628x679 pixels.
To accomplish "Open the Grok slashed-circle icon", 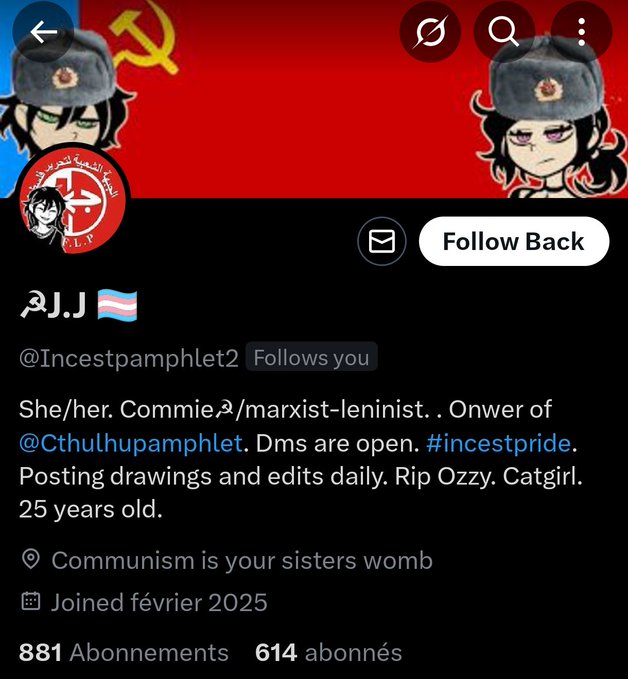I will 430,32.
